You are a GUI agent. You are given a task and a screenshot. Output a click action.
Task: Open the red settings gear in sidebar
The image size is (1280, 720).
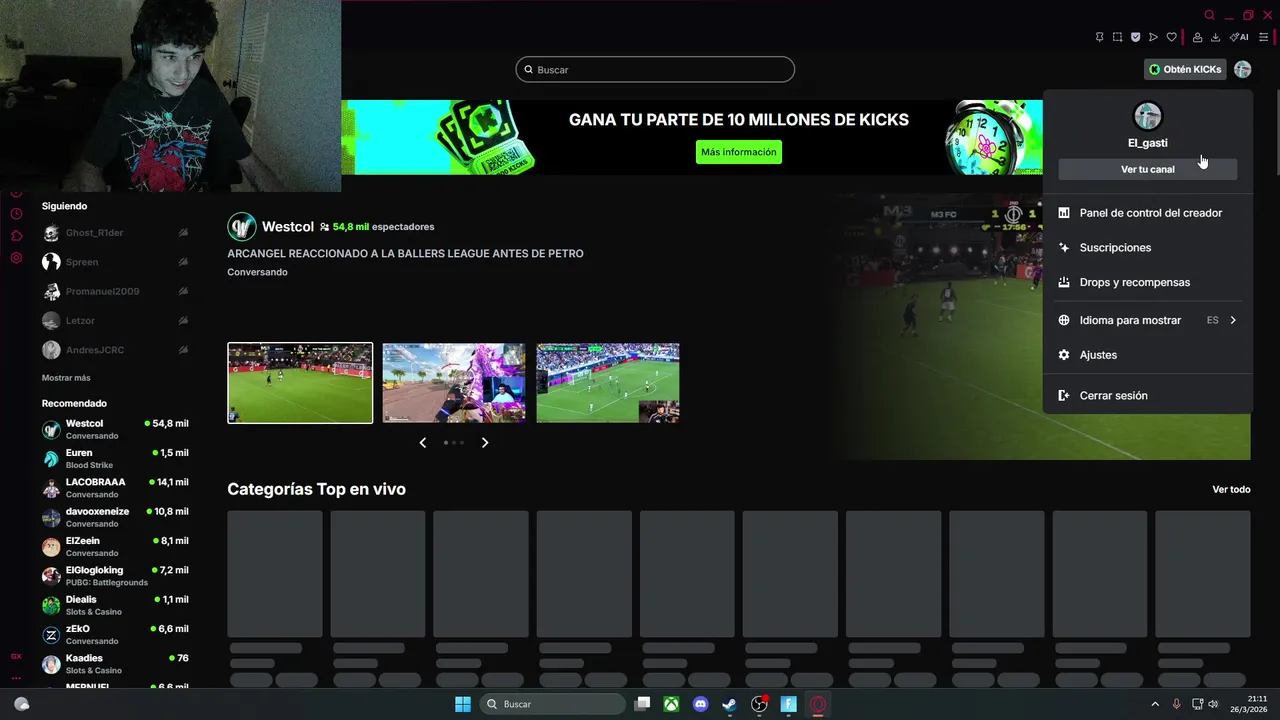pyautogui.click(x=16, y=258)
